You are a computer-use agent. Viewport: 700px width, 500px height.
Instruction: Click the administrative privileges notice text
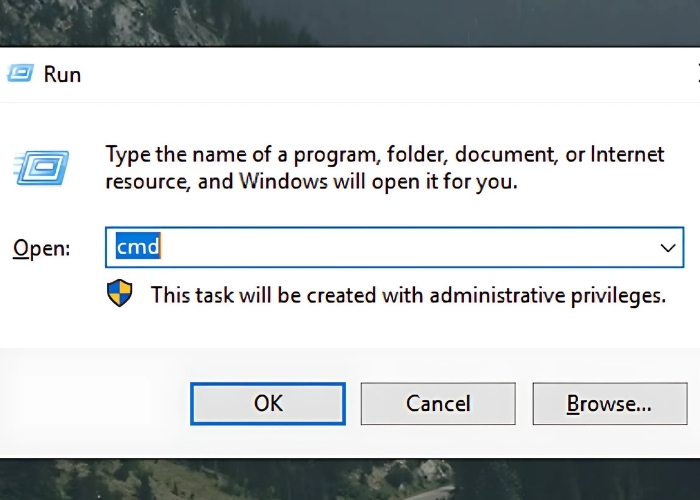click(x=408, y=295)
